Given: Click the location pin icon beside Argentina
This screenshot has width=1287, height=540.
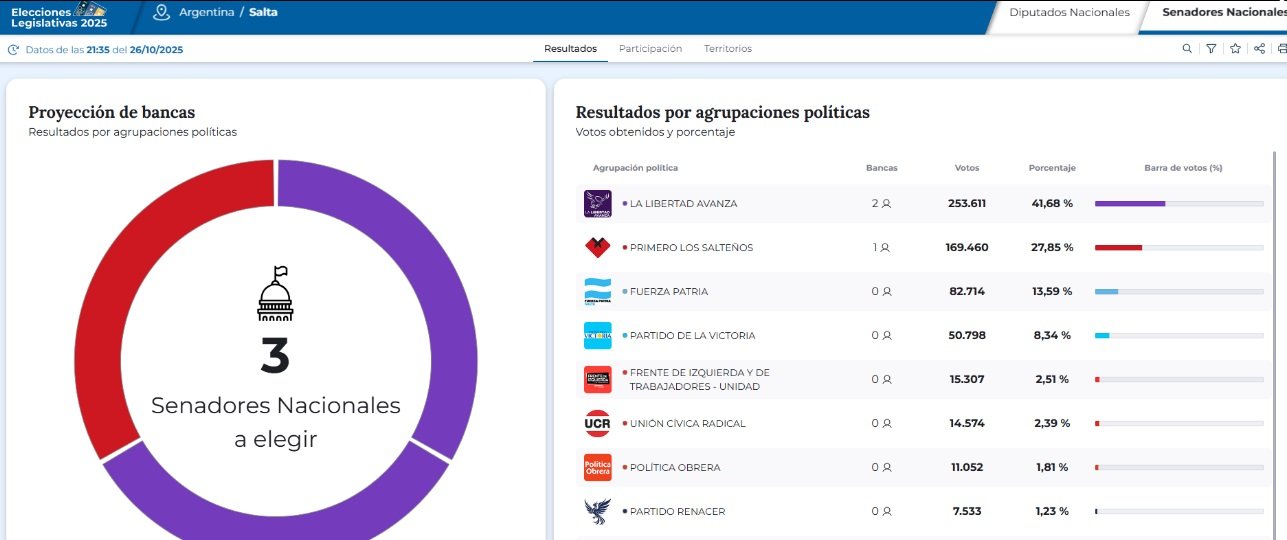Looking at the screenshot, I should pyautogui.click(x=162, y=12).
